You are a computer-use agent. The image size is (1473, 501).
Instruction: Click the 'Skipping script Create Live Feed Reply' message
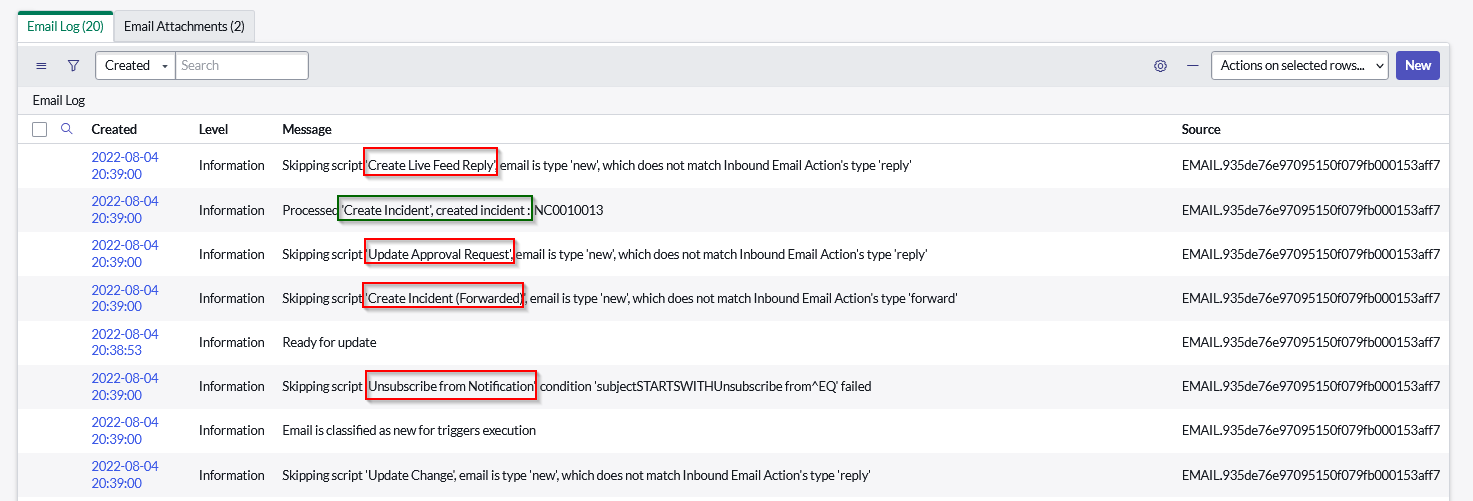coord(597,165)
